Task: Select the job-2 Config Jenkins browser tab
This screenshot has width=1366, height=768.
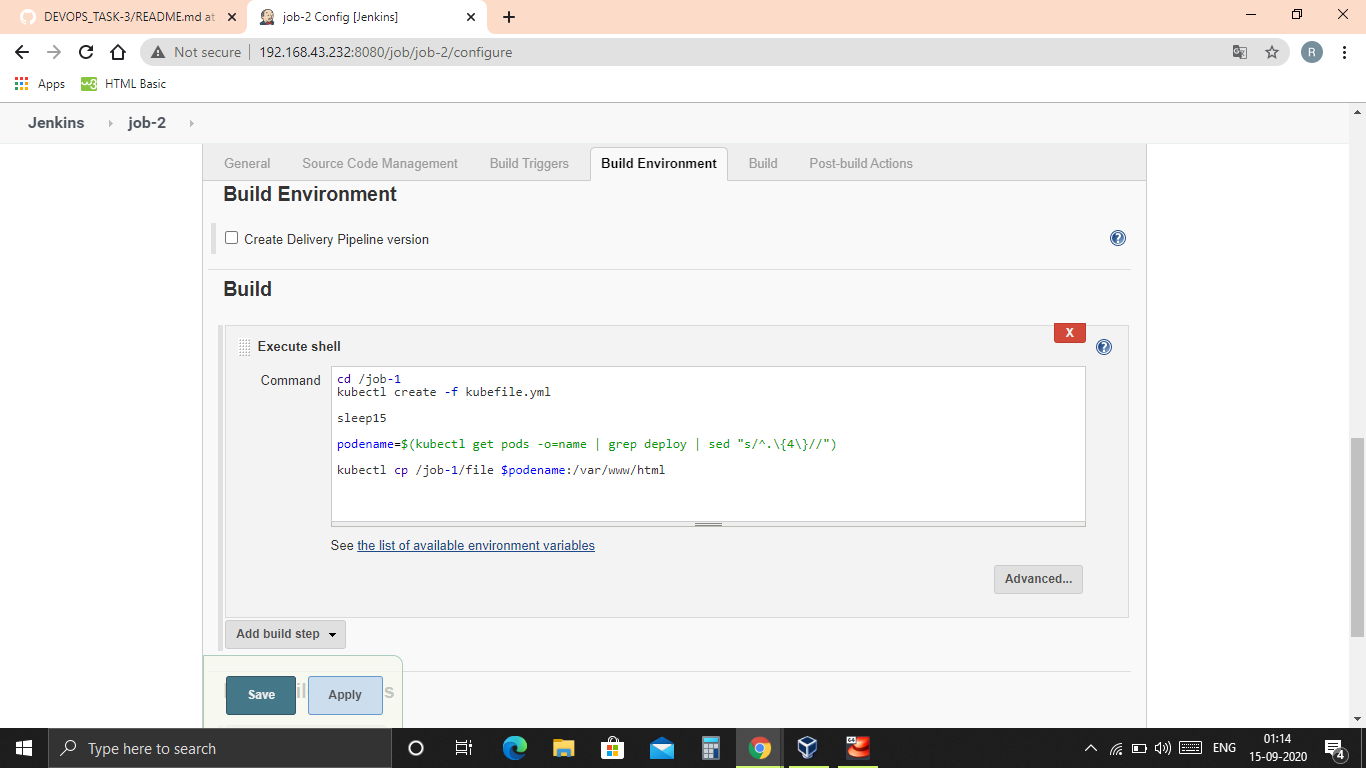Action: (367, 17)
